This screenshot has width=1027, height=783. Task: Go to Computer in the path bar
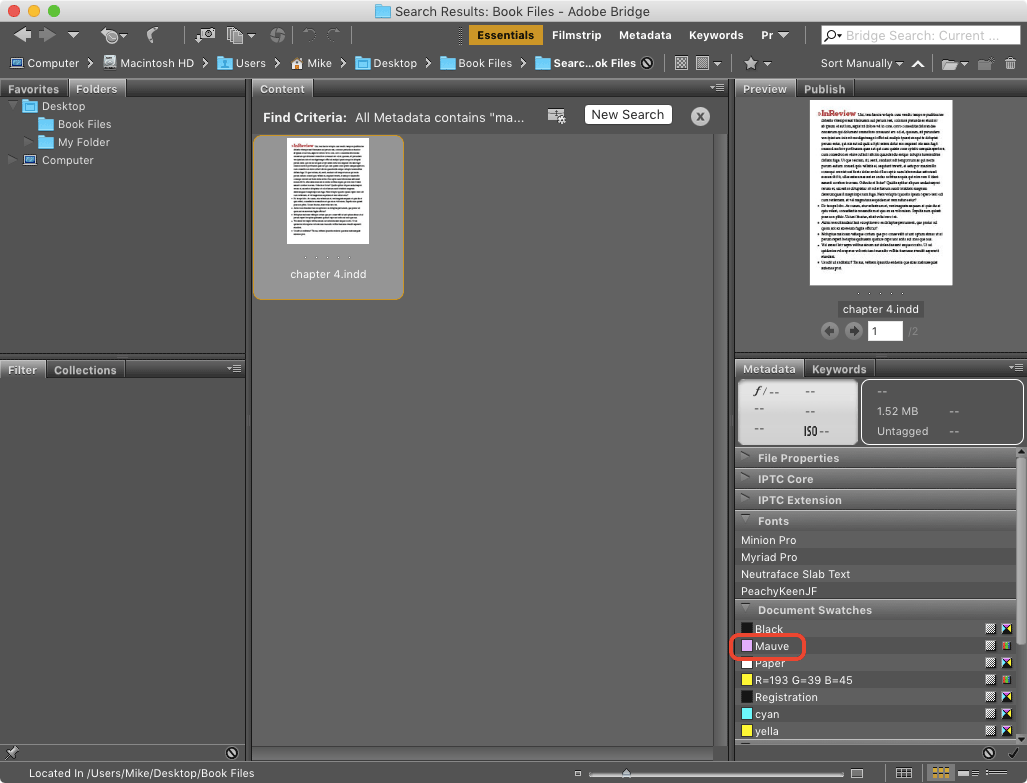pos(45,63)
